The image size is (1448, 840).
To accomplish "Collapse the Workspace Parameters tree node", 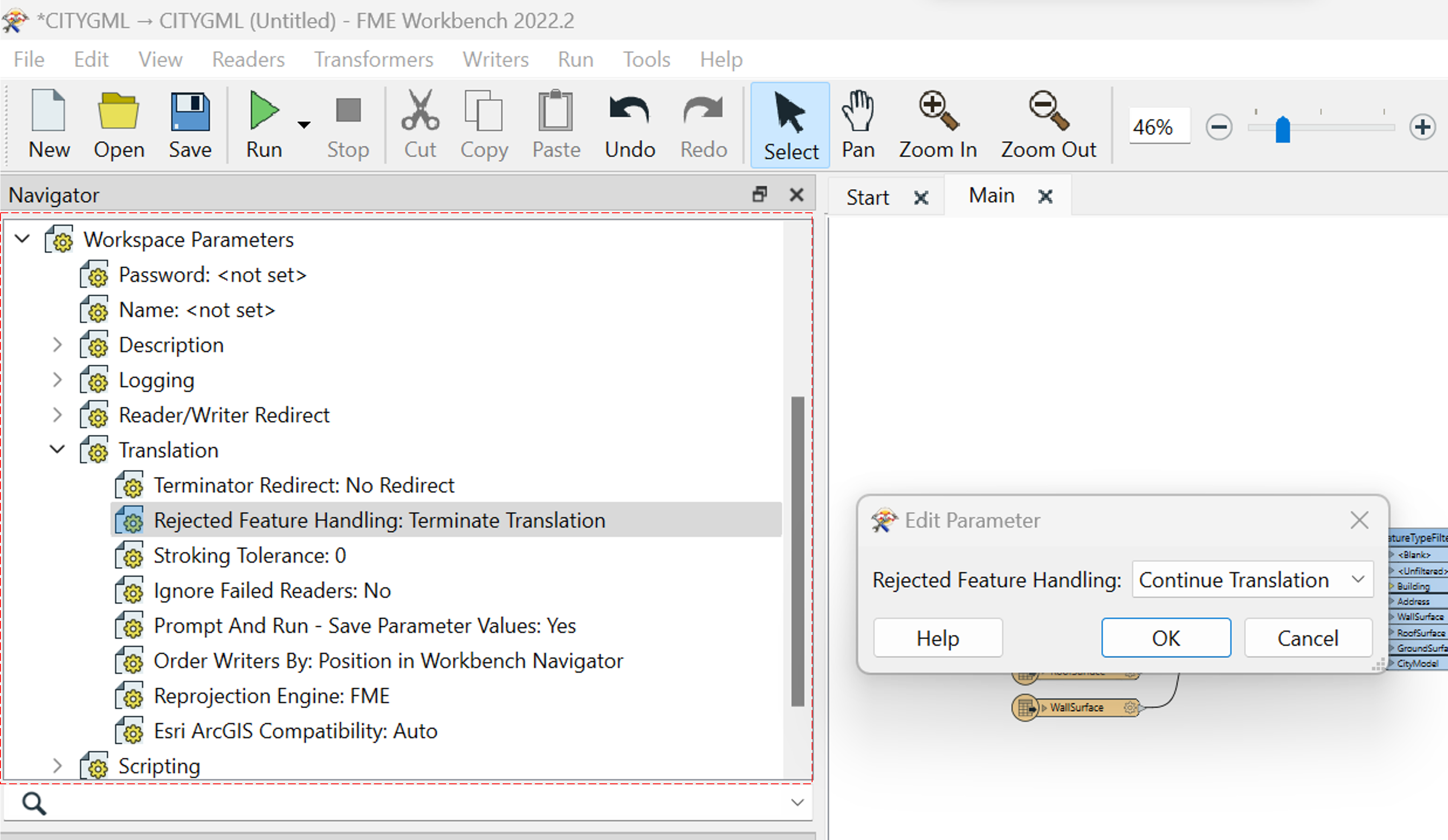I will (23, 238).
